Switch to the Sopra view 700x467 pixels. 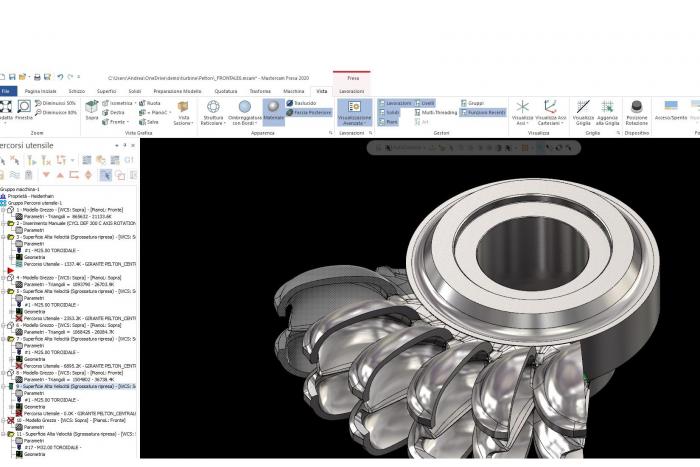coord(92,109)
